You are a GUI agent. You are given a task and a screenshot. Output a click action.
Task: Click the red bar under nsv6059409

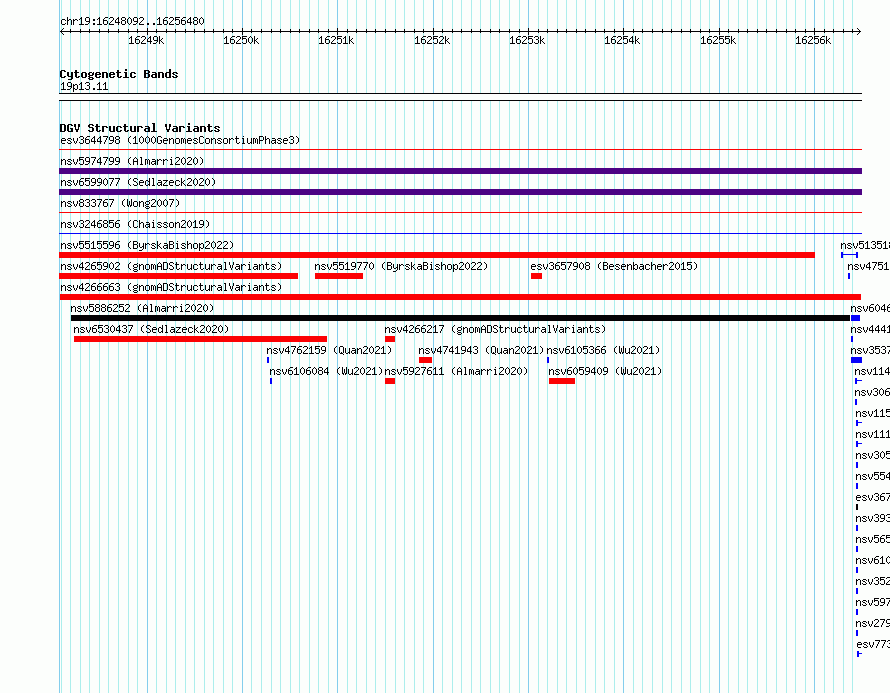[x=562, y=381]
